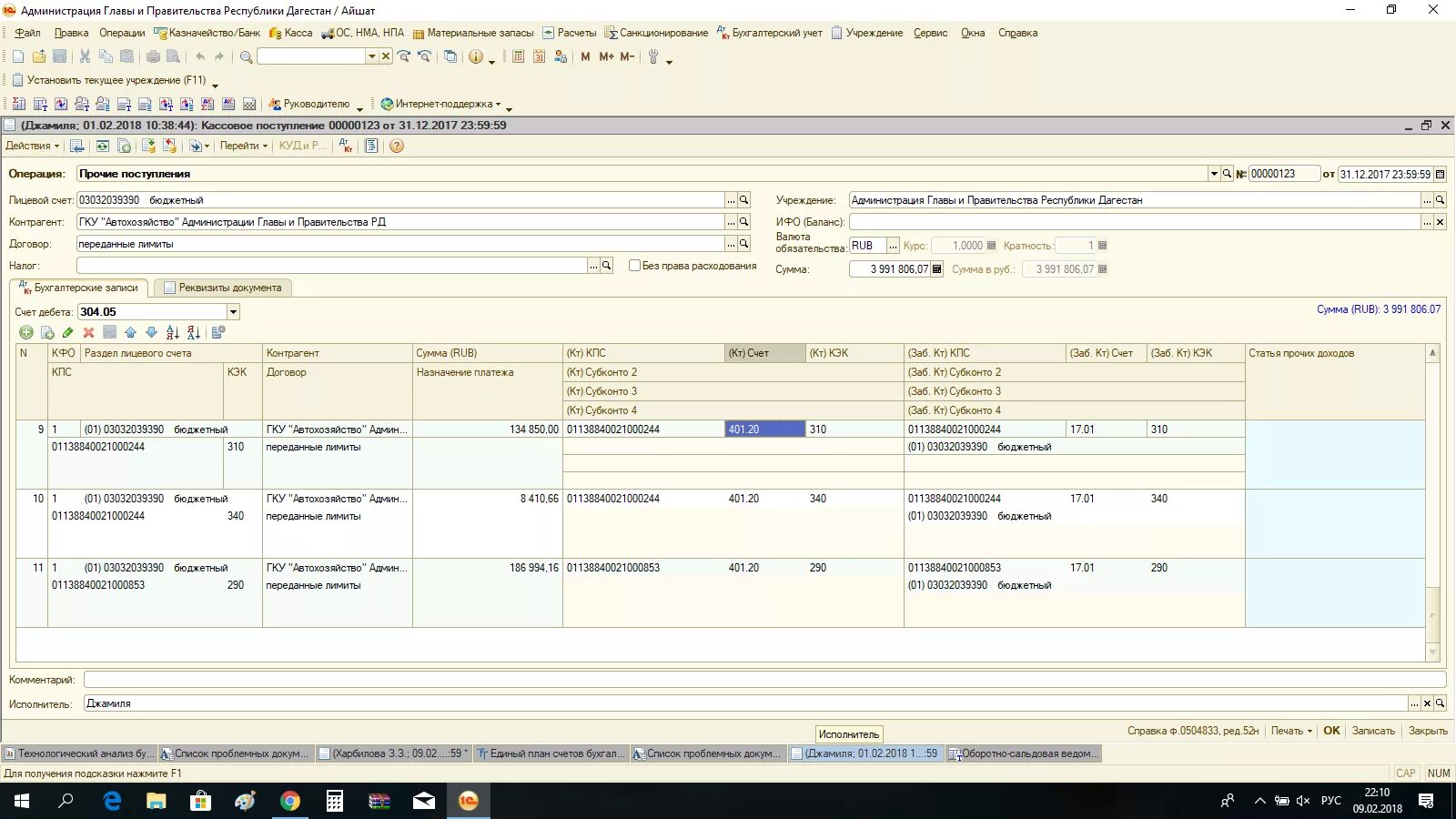Viewport: 1456px width, 819px height.
Task: Expand the toolbar search field dropdown
Action: [371, 56]
